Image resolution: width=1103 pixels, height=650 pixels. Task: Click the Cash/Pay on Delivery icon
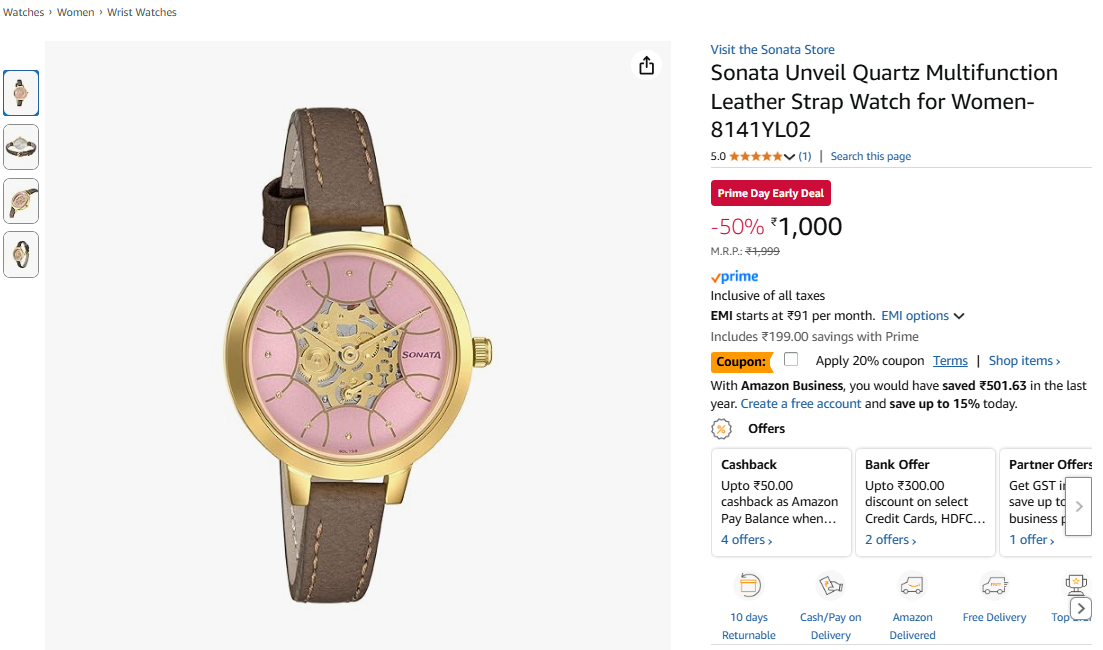click(x=830, y=585)
